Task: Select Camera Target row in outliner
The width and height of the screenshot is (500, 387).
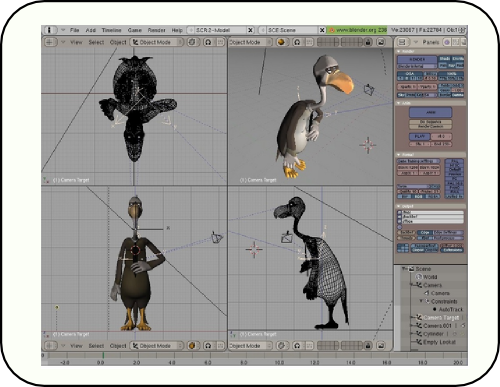Action: (441, 317)
